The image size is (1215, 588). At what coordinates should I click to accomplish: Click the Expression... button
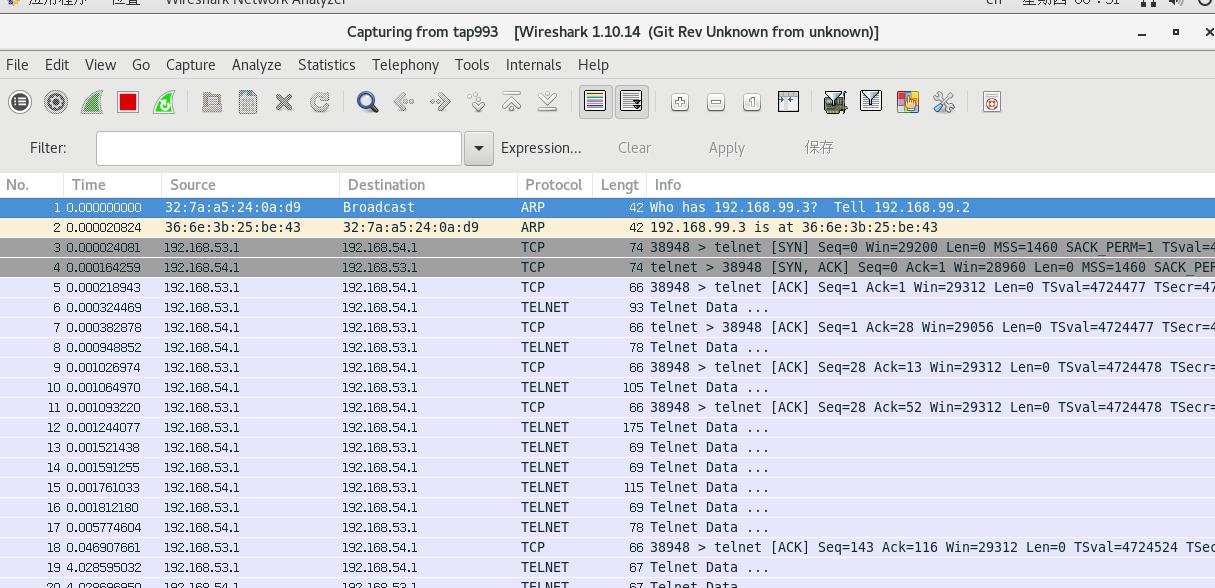click(x=541, y=148)
